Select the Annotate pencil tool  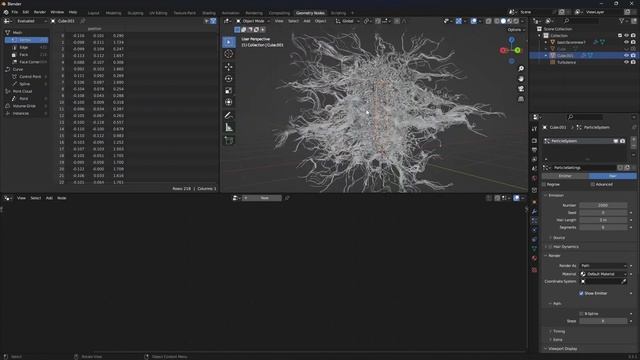click(x=229, y=116)
